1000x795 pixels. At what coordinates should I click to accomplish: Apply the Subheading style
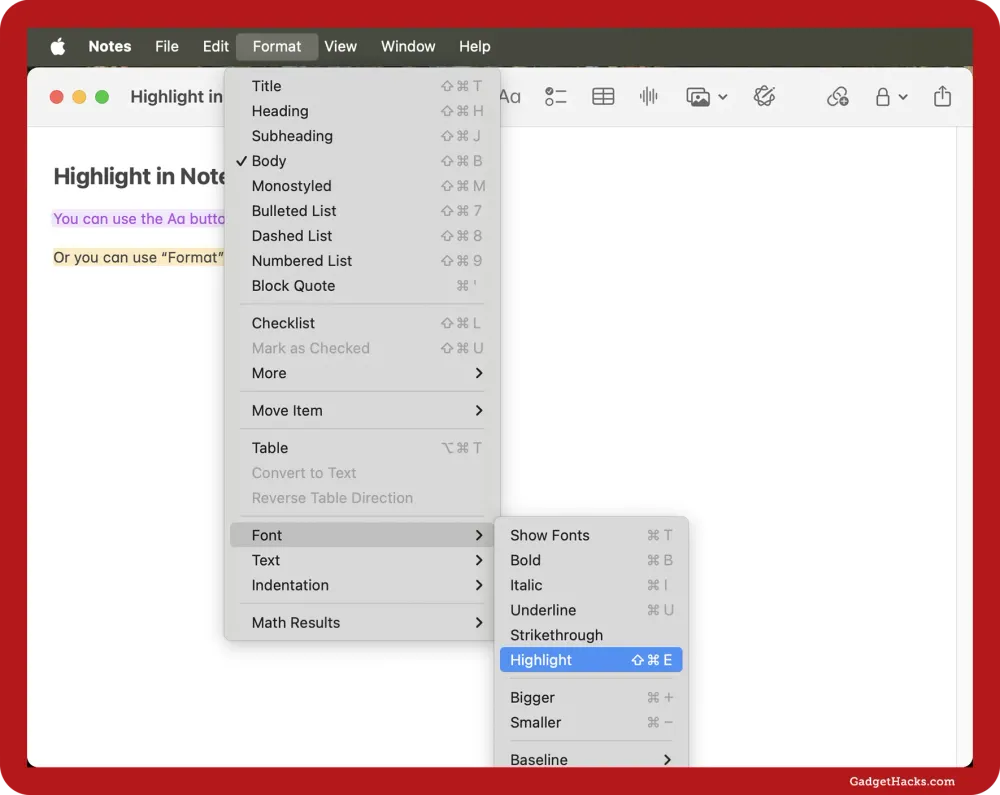coord(362,136)
